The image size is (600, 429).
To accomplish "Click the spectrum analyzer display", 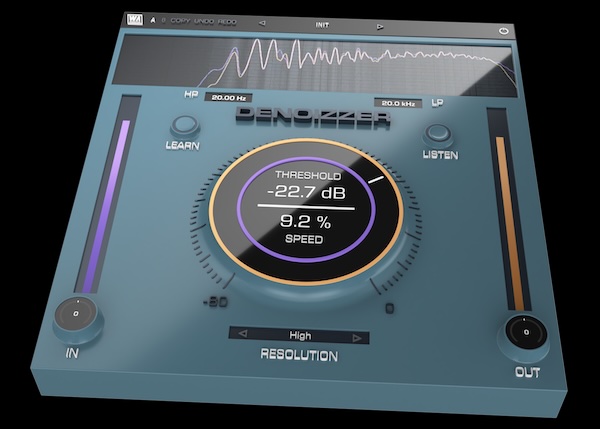I will point(314,65).
